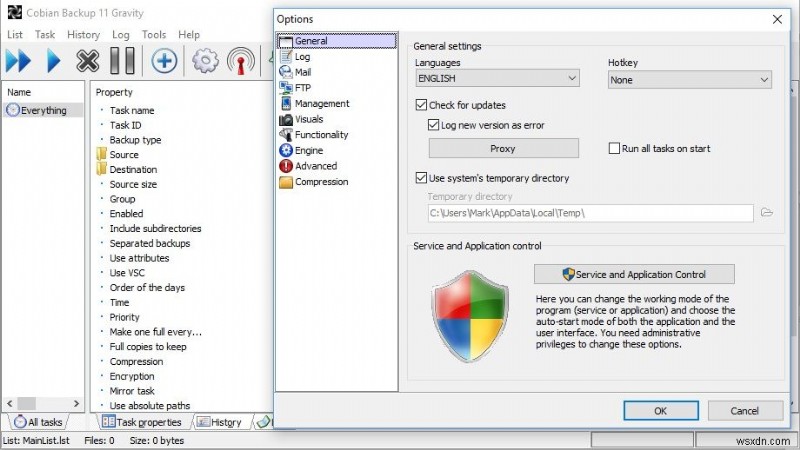Click the Use absolute paths property

coord(149,406)
